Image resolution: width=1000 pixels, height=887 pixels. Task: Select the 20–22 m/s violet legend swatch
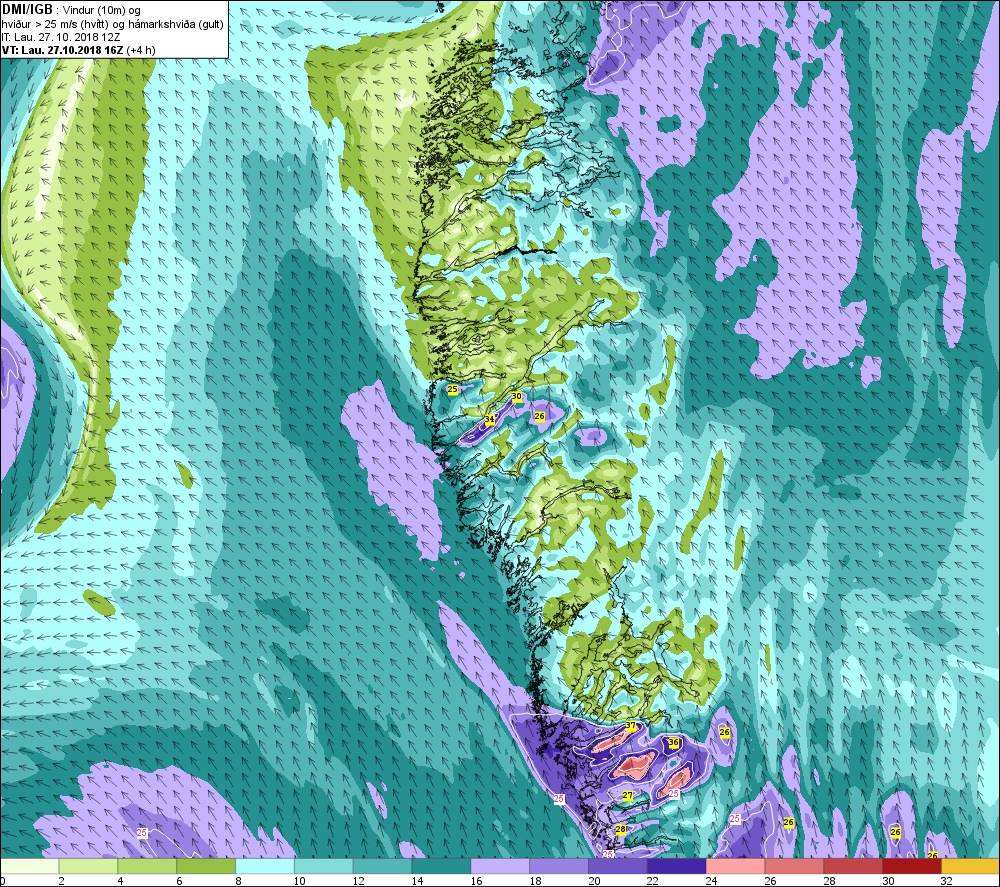(617, 866)
